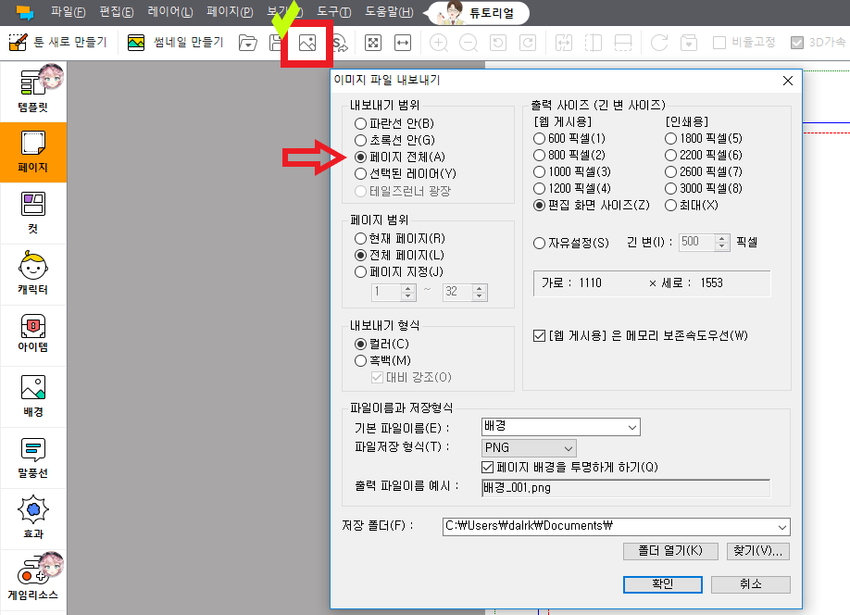Click the zoom out magnifier icon
Image resolution: width=850 pixels, height=615 pixels.
(468, 43)
